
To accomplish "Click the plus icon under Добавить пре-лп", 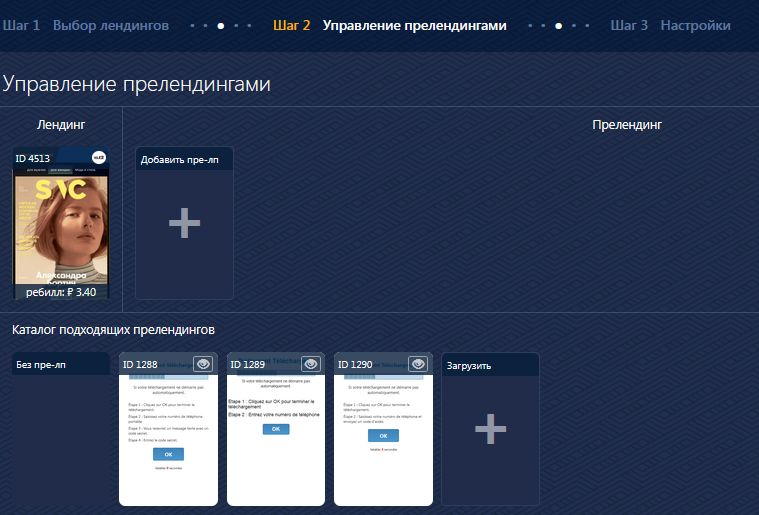I will coord(184,224).
